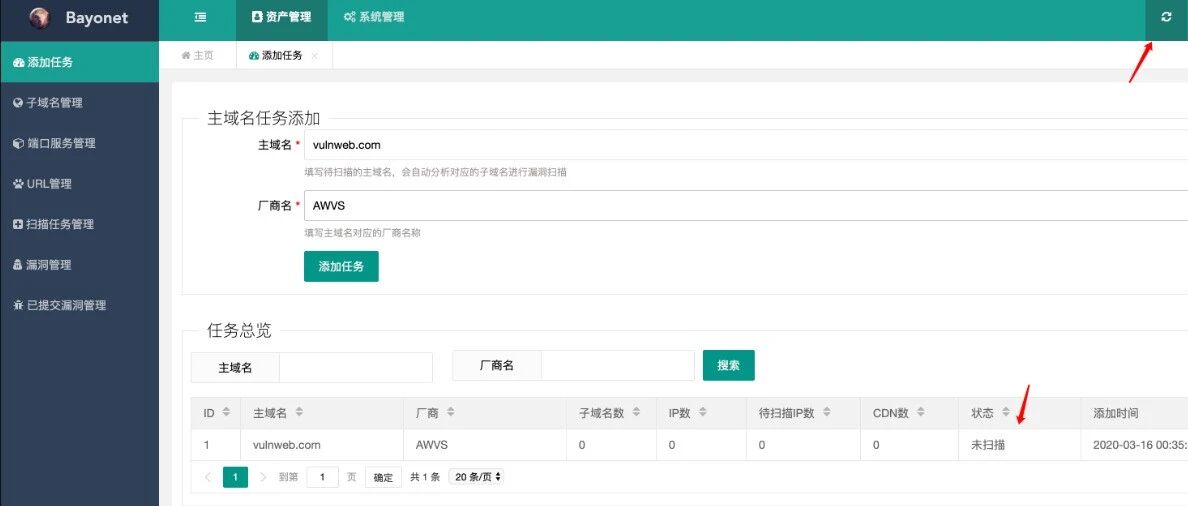Switch to the 主页 tab
This screenshot has height=506, width=1188.
pyautogui.click(x=198, y=55)
